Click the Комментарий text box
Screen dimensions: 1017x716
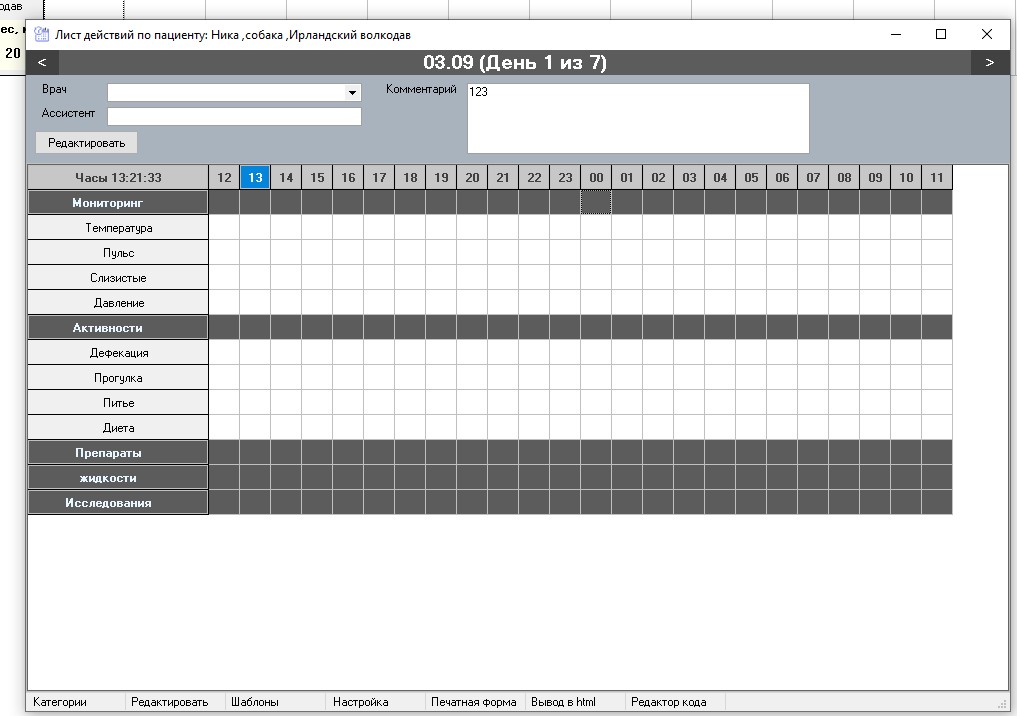coord(637,118)
